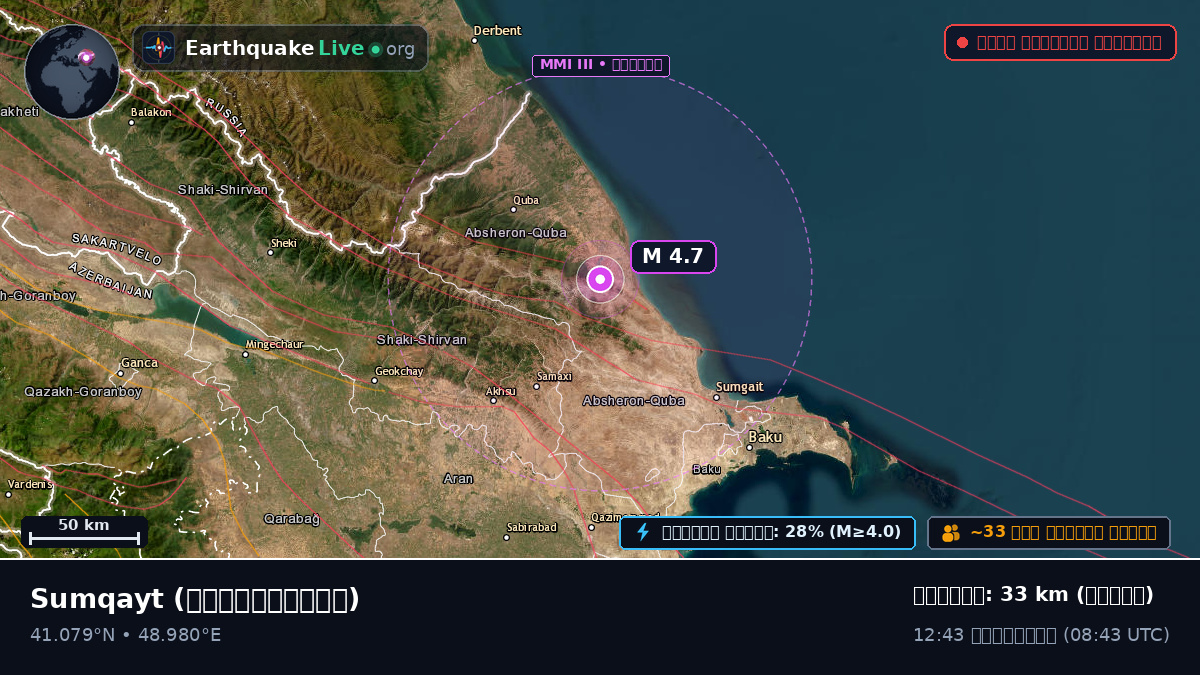
Task: Select the Sheki city label
Action: point(284,243)
